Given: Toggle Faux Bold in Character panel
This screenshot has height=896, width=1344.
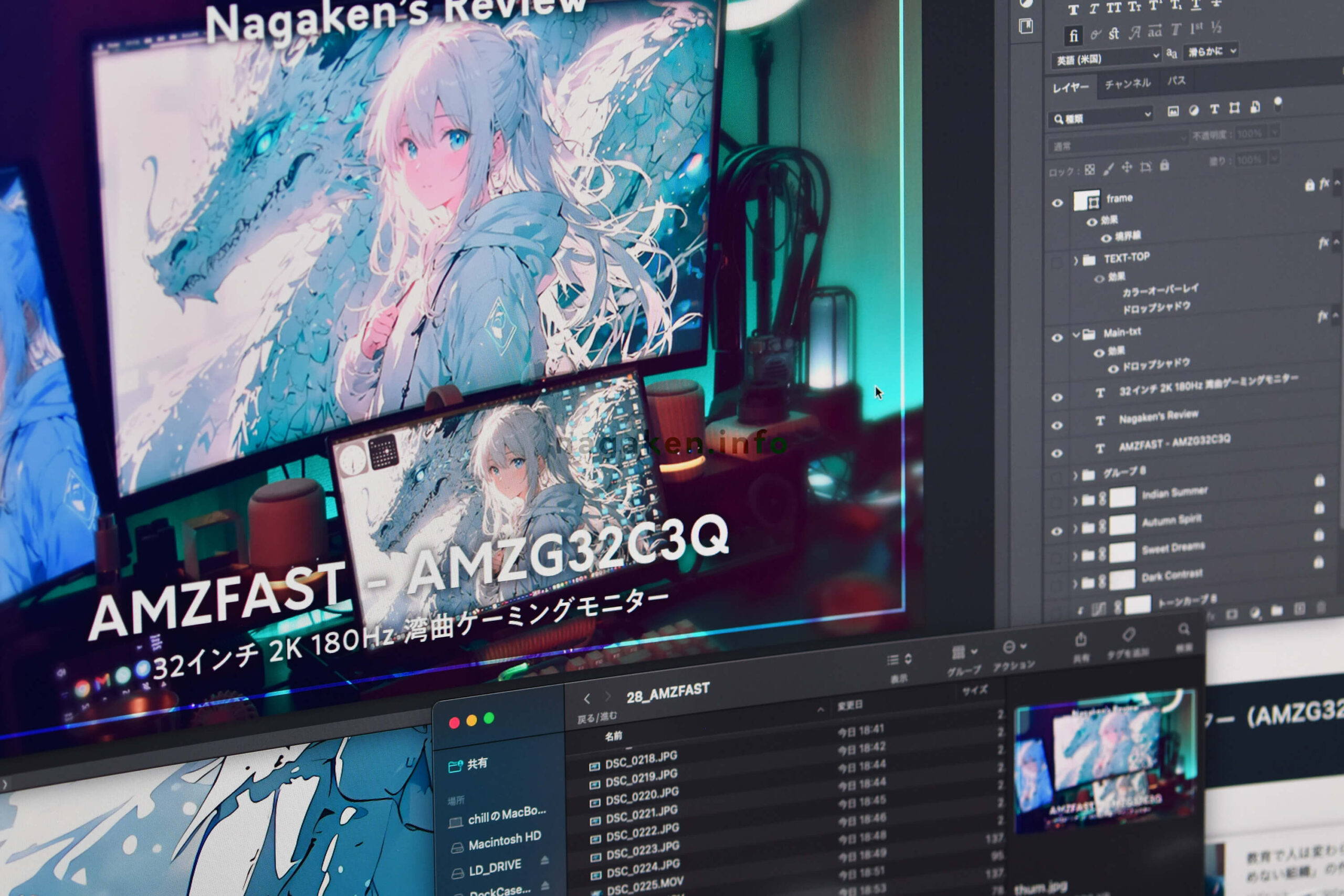Looking at the screenshot, I should click(x=1073, y=10).
